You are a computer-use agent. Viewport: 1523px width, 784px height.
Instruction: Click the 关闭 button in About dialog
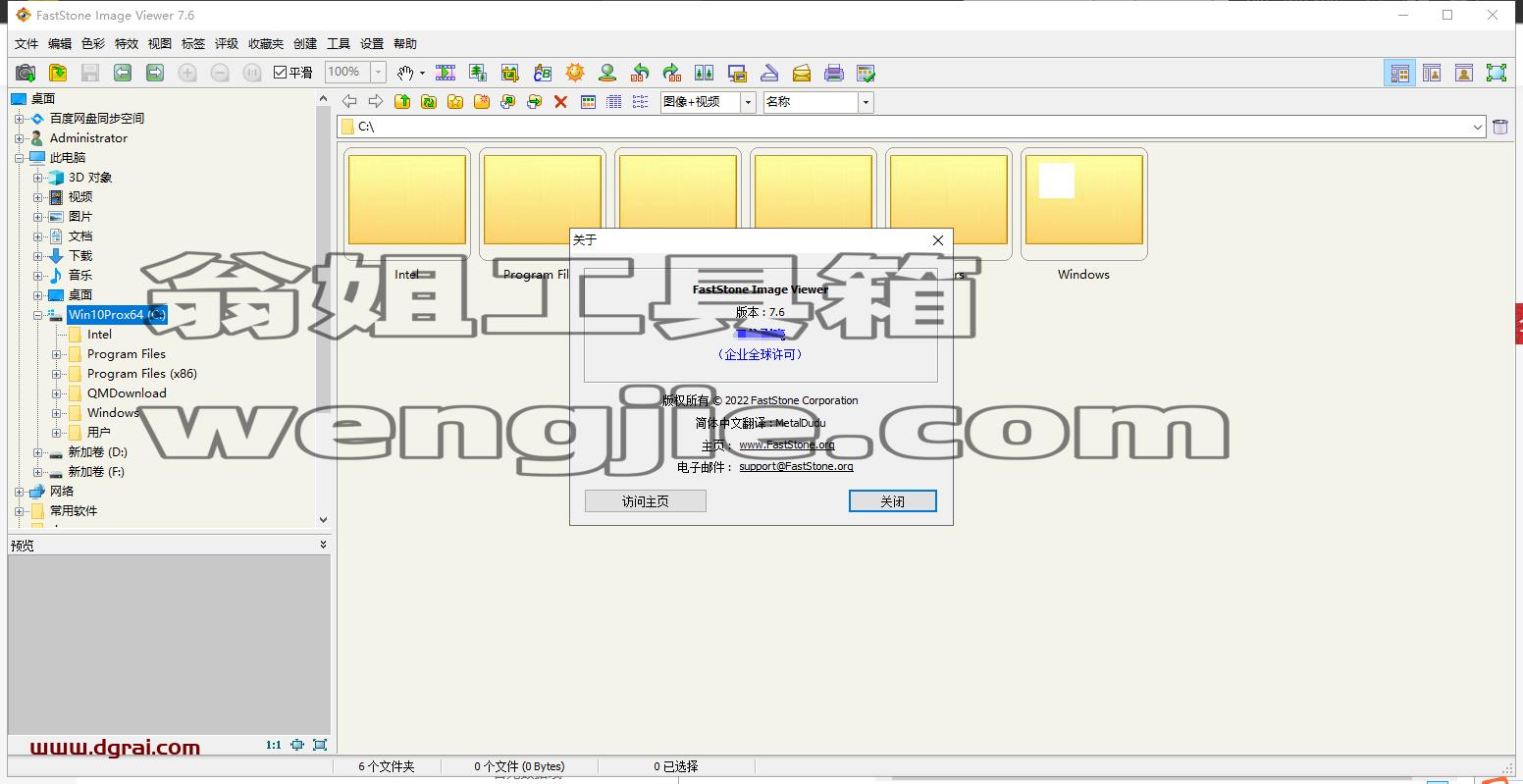click(893, 501)
